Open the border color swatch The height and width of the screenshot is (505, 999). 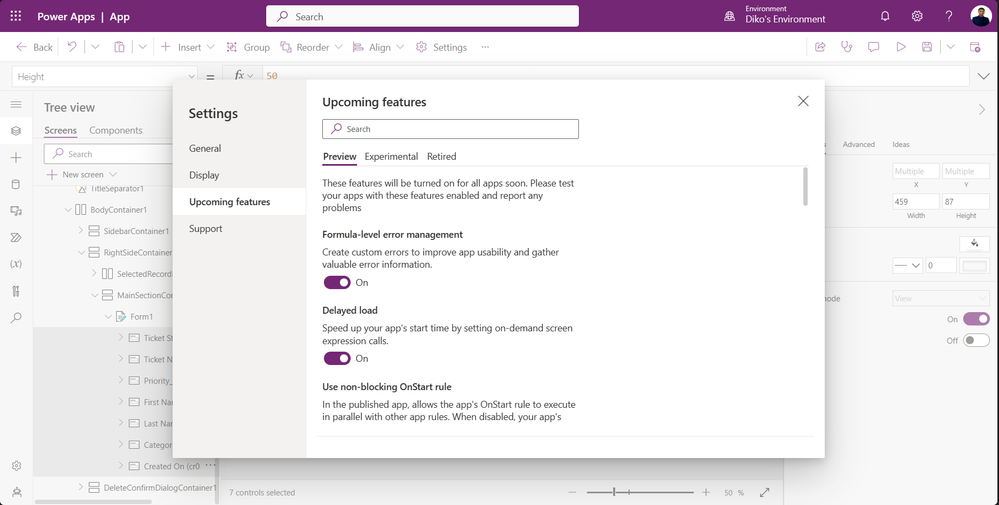click(x=975, y=266)
